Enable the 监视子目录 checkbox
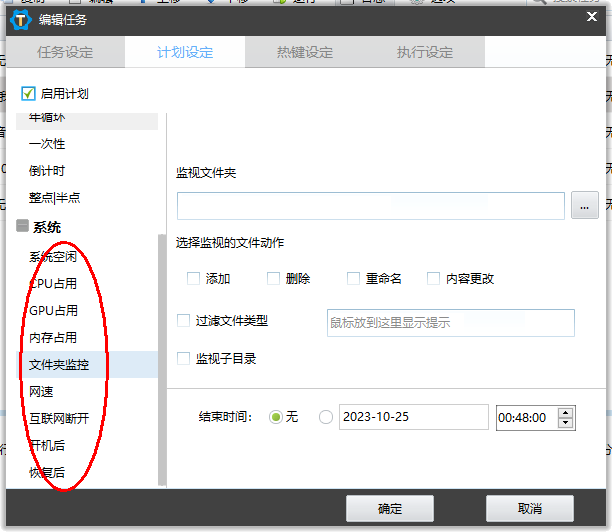 [x=183, y=358]
